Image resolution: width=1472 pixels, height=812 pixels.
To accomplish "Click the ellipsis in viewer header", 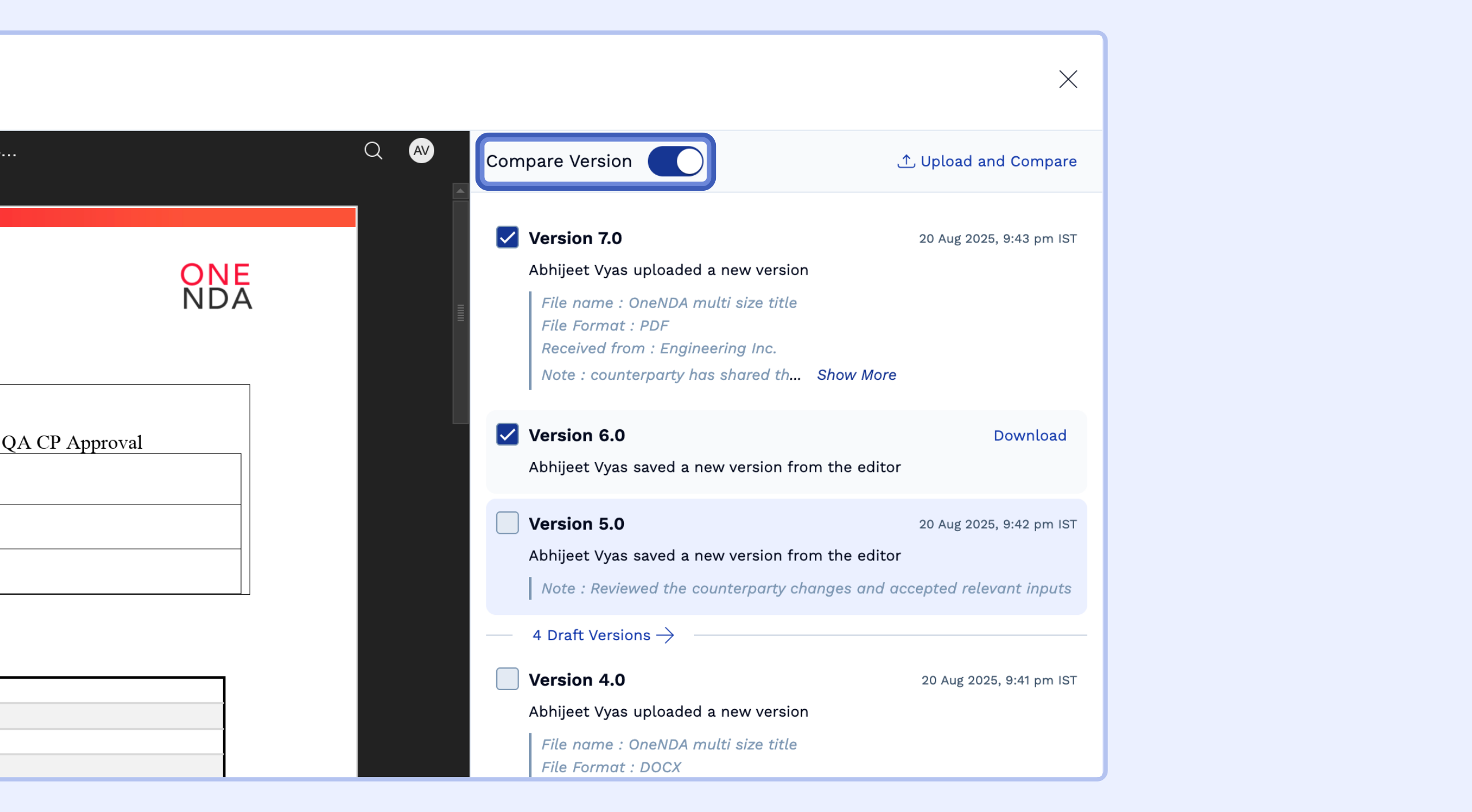I will [8, 153].
